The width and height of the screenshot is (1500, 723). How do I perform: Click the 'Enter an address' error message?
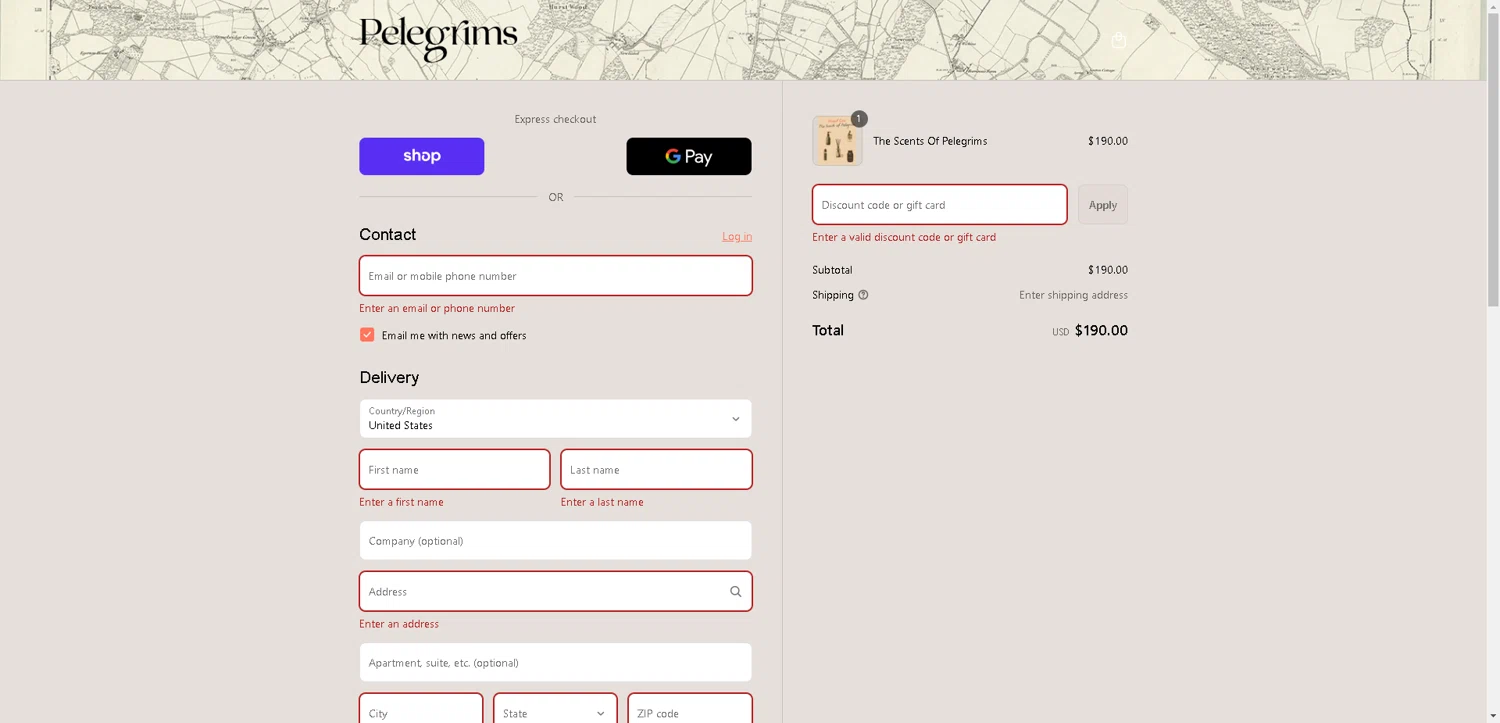(399, 624)
